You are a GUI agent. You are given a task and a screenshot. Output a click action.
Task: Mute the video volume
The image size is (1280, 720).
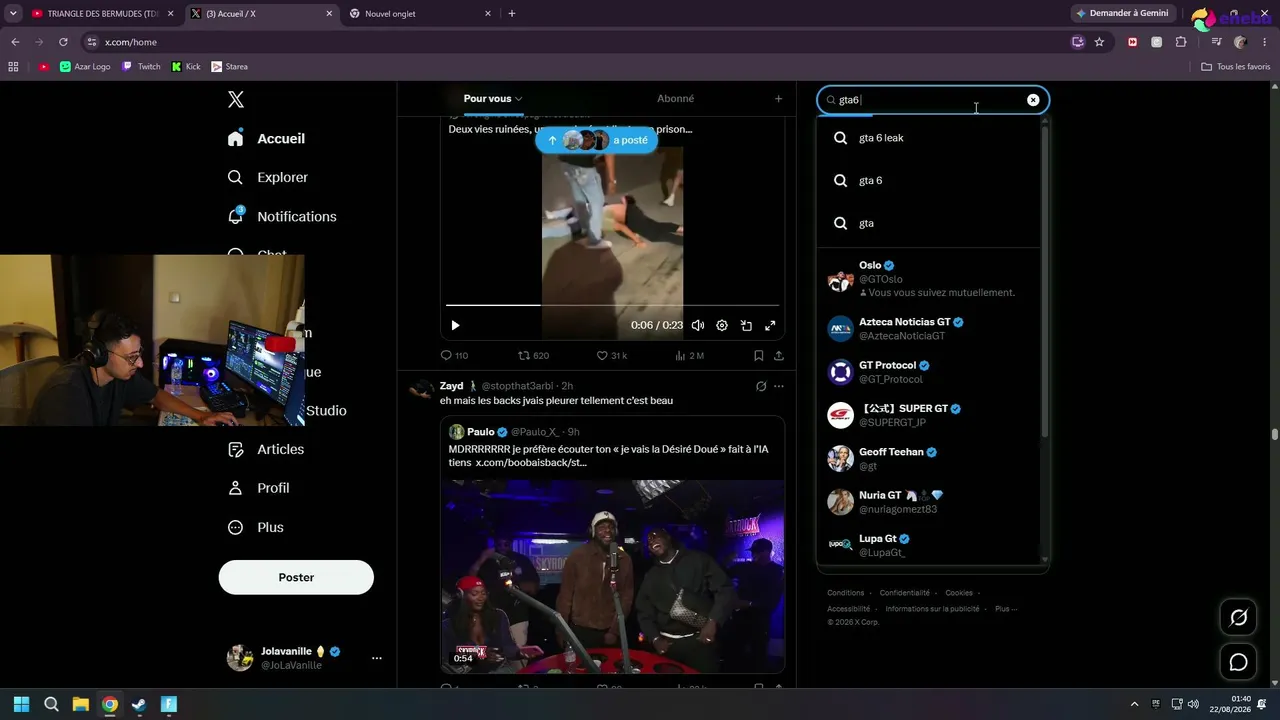[698, 325]
